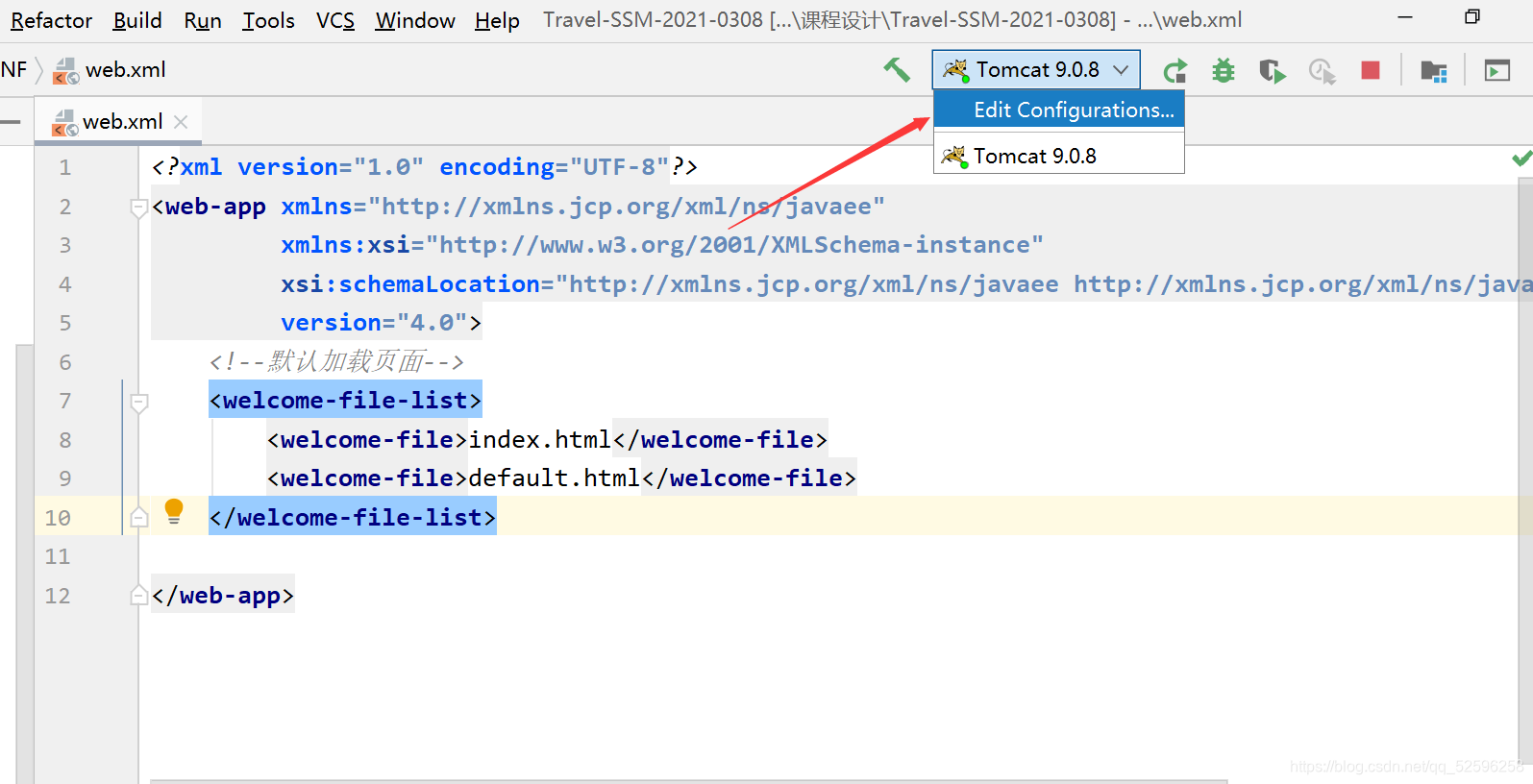Open the VCS menu
The image size is (1533, 784).
point(335,20)
